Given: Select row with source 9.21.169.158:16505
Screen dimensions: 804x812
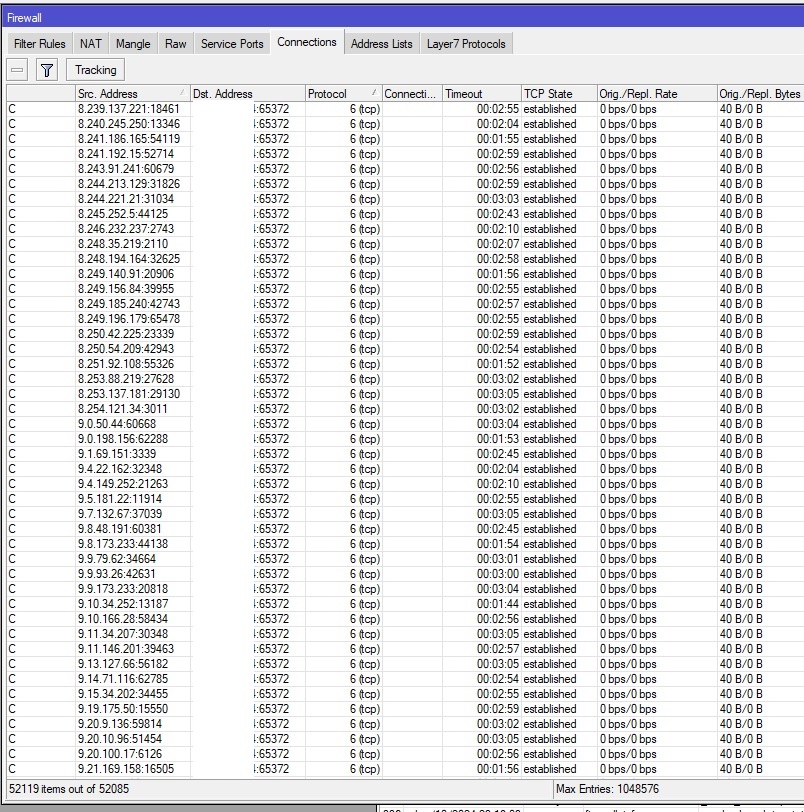Looking at the screenshot, I should 405,770.
